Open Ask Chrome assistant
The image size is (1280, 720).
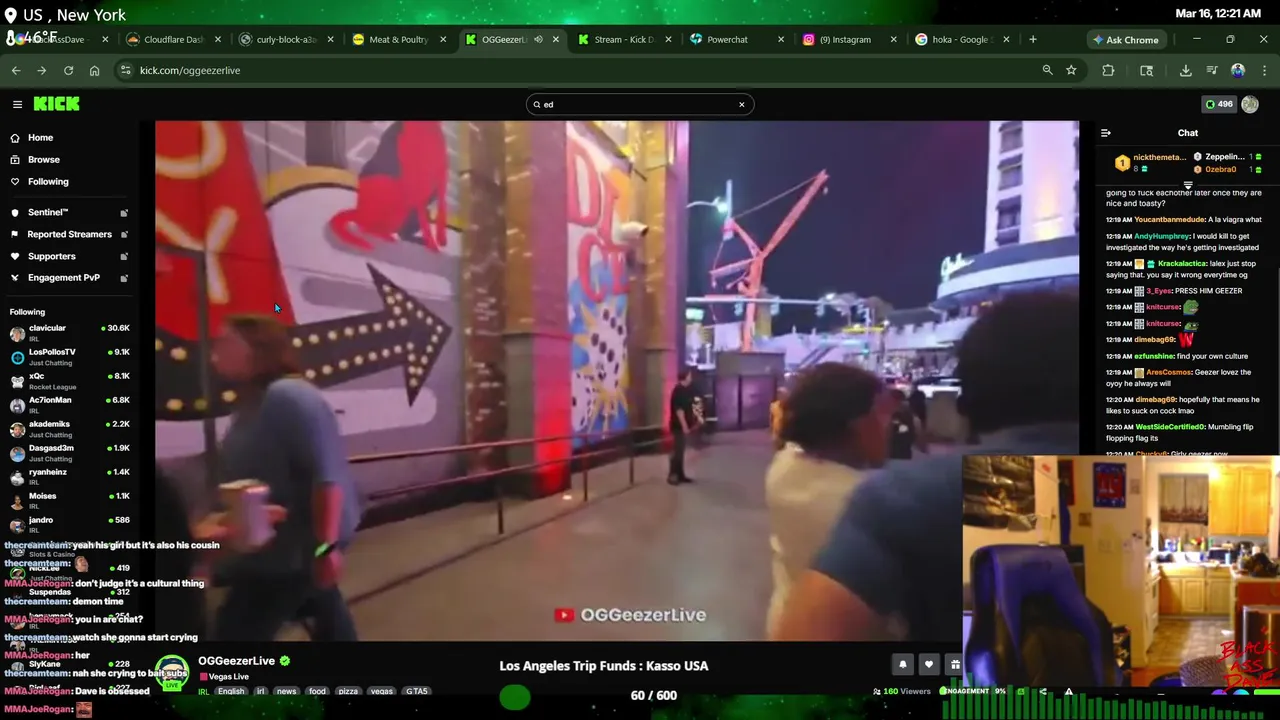1125,39
